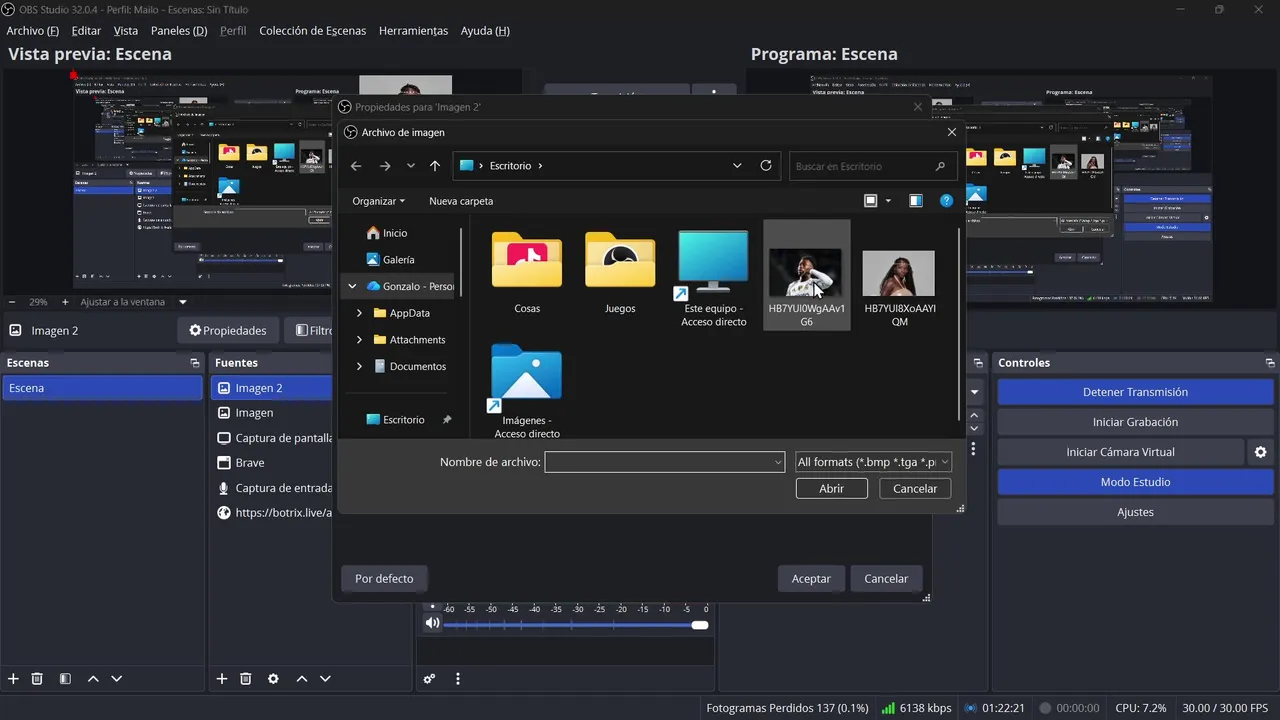
Task: Open the view options dropdown arrow
Action: tap(888, 201)
